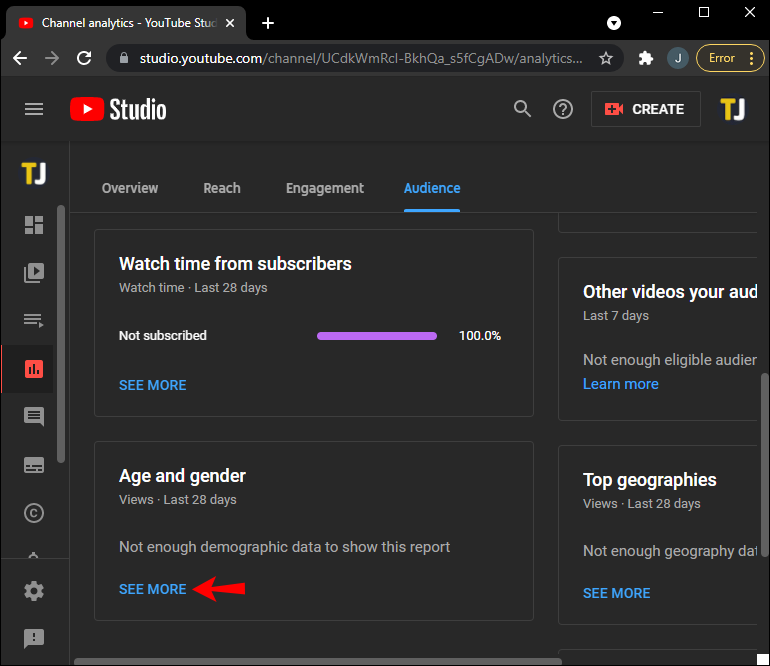Switch to the Overview tab
770x666 pixels.
click(x=130, y=188)
